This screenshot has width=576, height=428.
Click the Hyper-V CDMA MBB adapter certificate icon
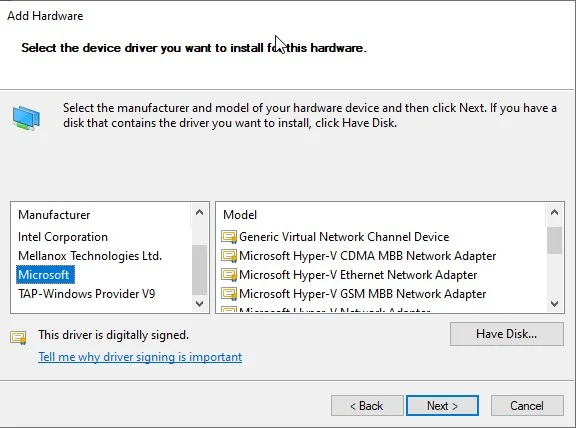(228, 256)
